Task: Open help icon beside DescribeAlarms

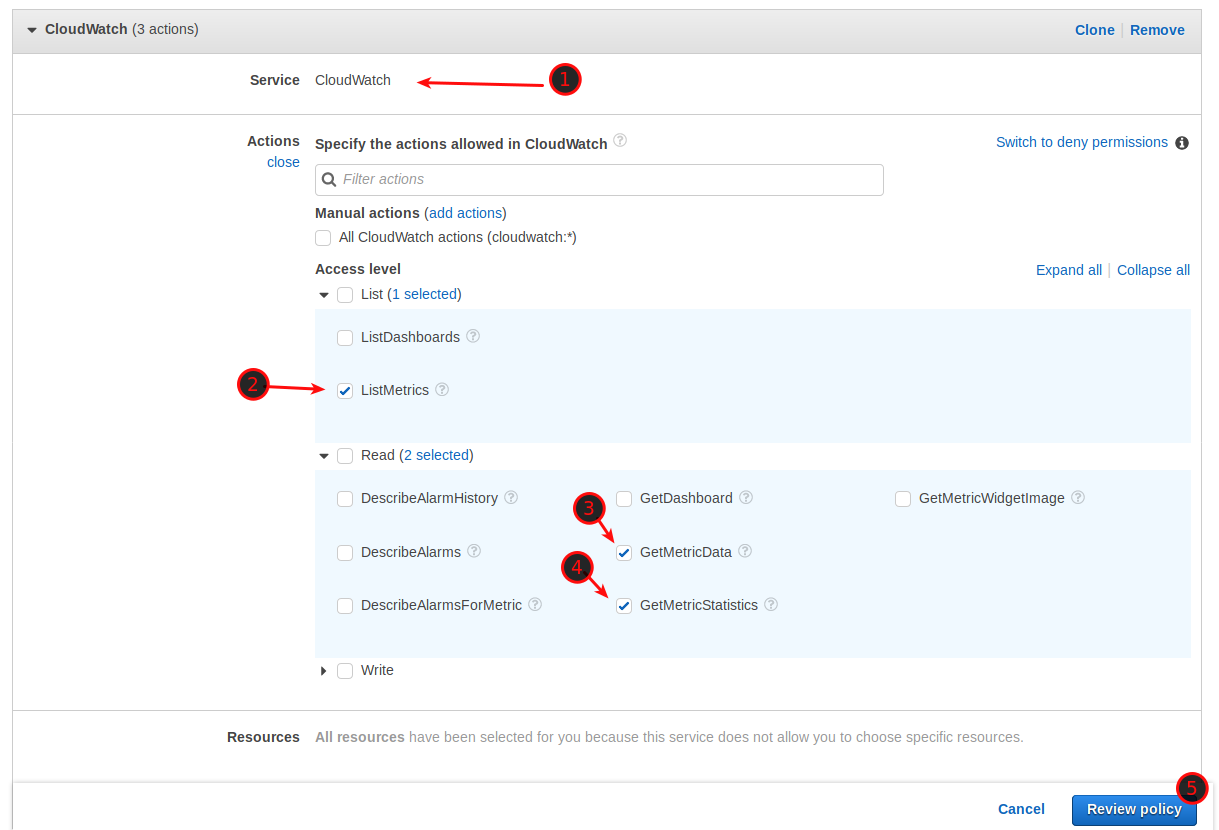Action: click(x=474, y=551)
